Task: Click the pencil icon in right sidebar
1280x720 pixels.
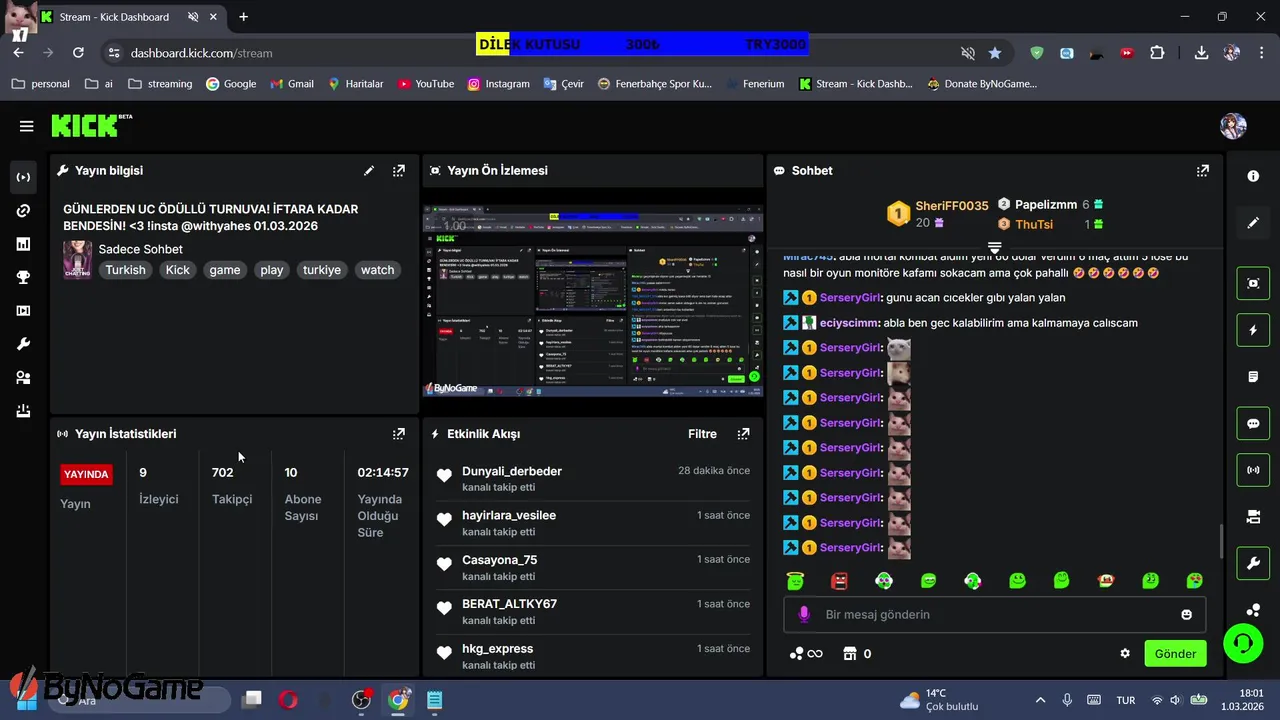Action: (x=1253, y=223)
